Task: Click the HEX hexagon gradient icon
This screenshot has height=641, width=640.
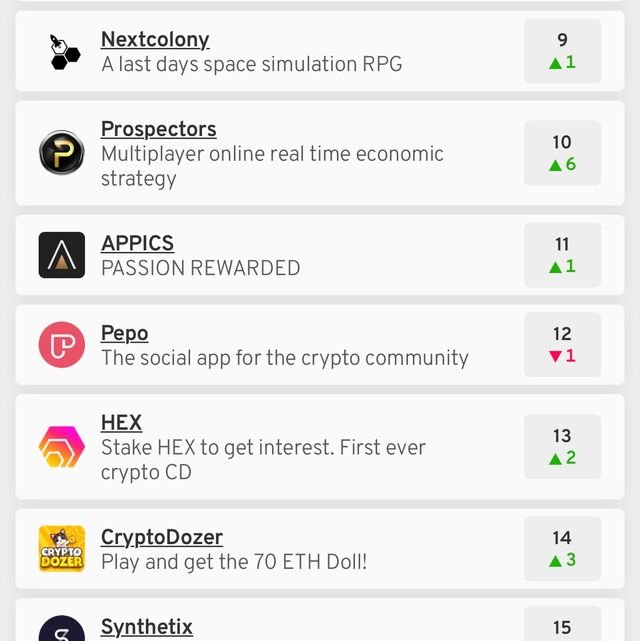Action: coord(62,447)
